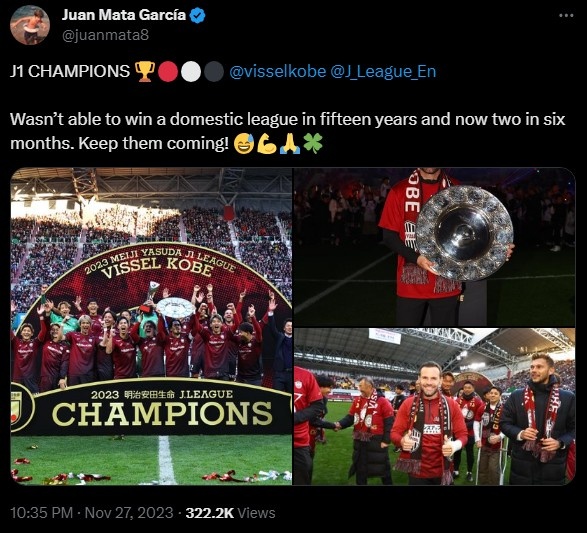Open the @visselkobe mention link
The image size is (587, 533).
click(277, 71)
